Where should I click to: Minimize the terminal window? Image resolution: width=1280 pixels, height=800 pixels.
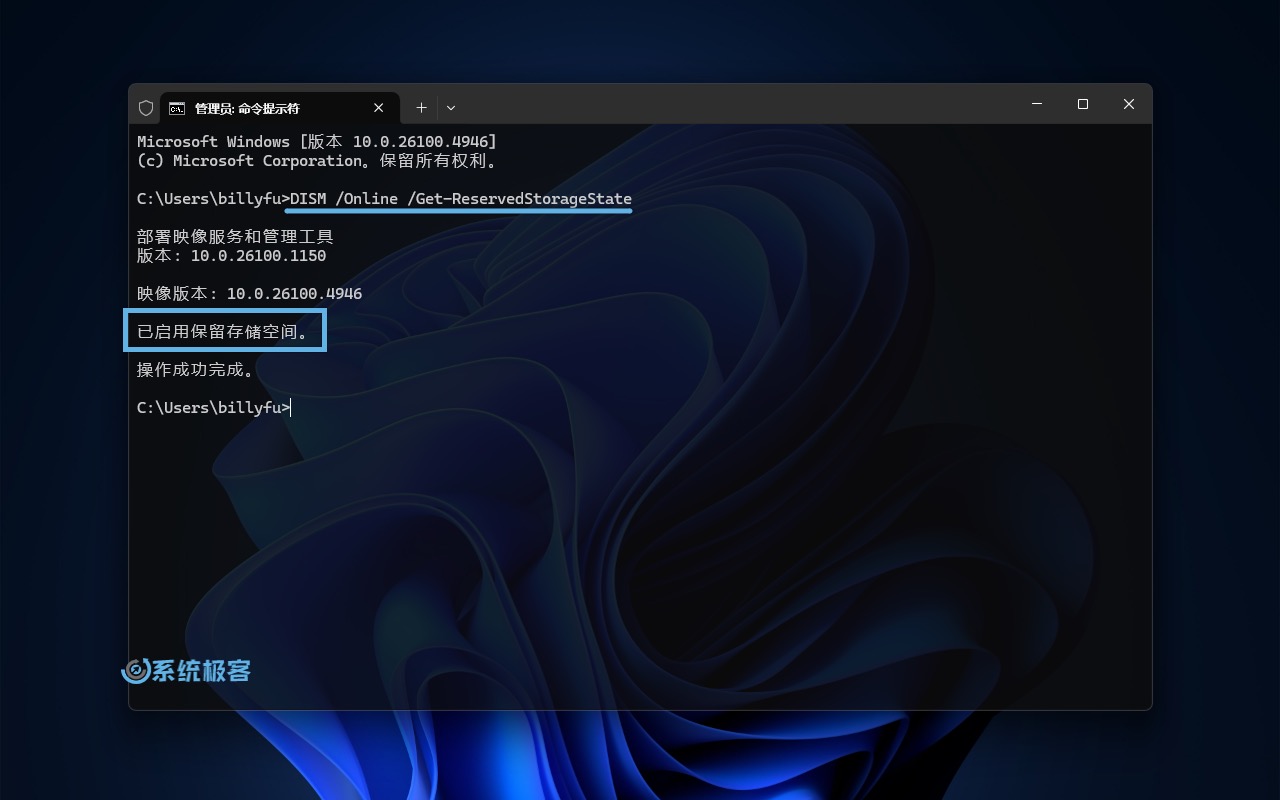click(1037, 104)
